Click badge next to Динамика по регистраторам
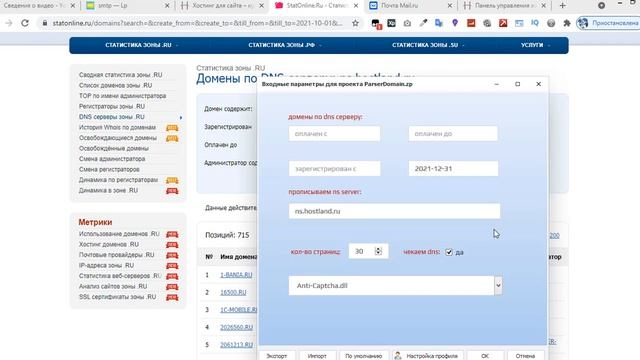Screen dimensions: 640x360 [172, 180]
